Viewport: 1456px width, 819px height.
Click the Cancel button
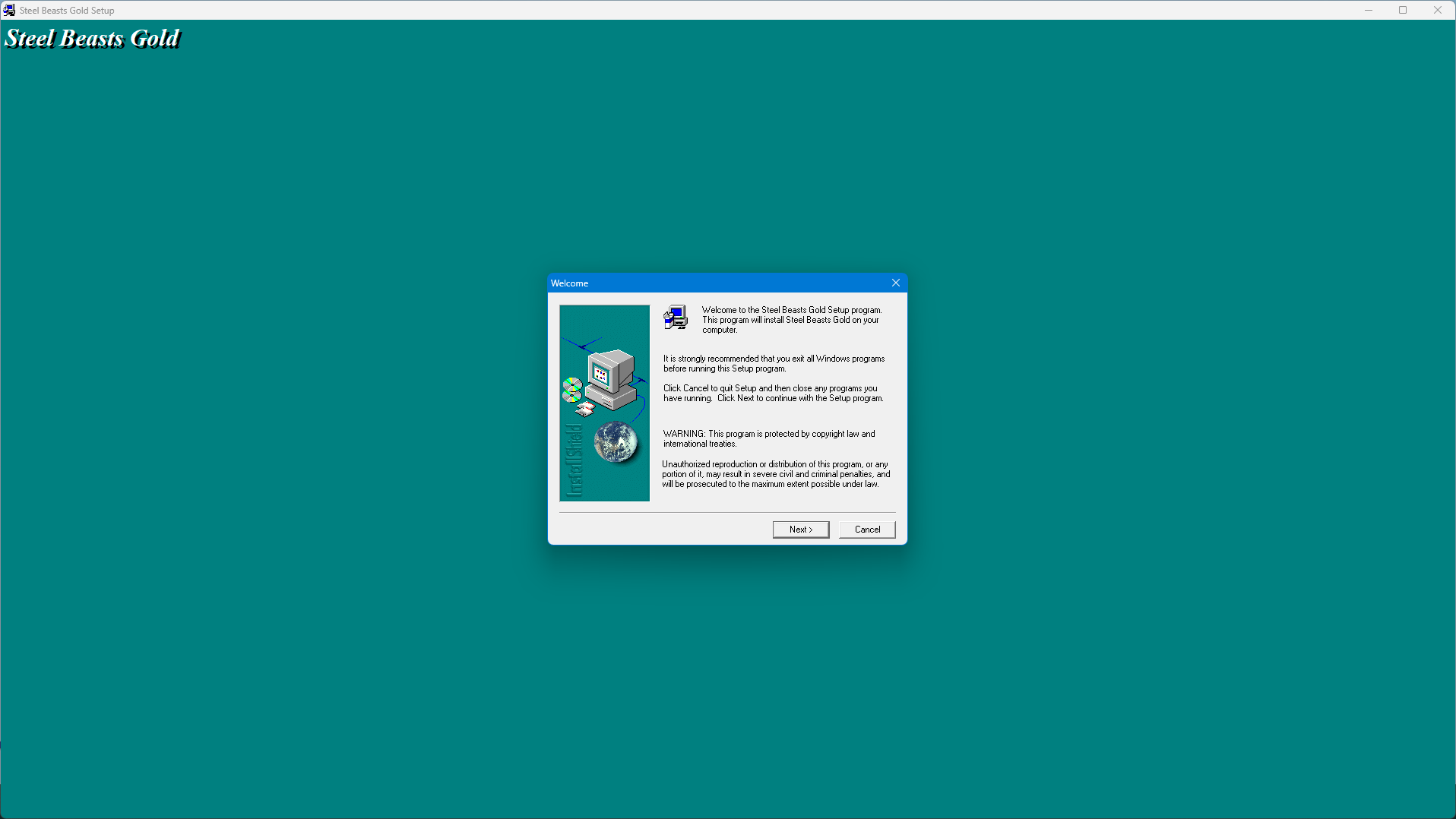pos(867,530)
